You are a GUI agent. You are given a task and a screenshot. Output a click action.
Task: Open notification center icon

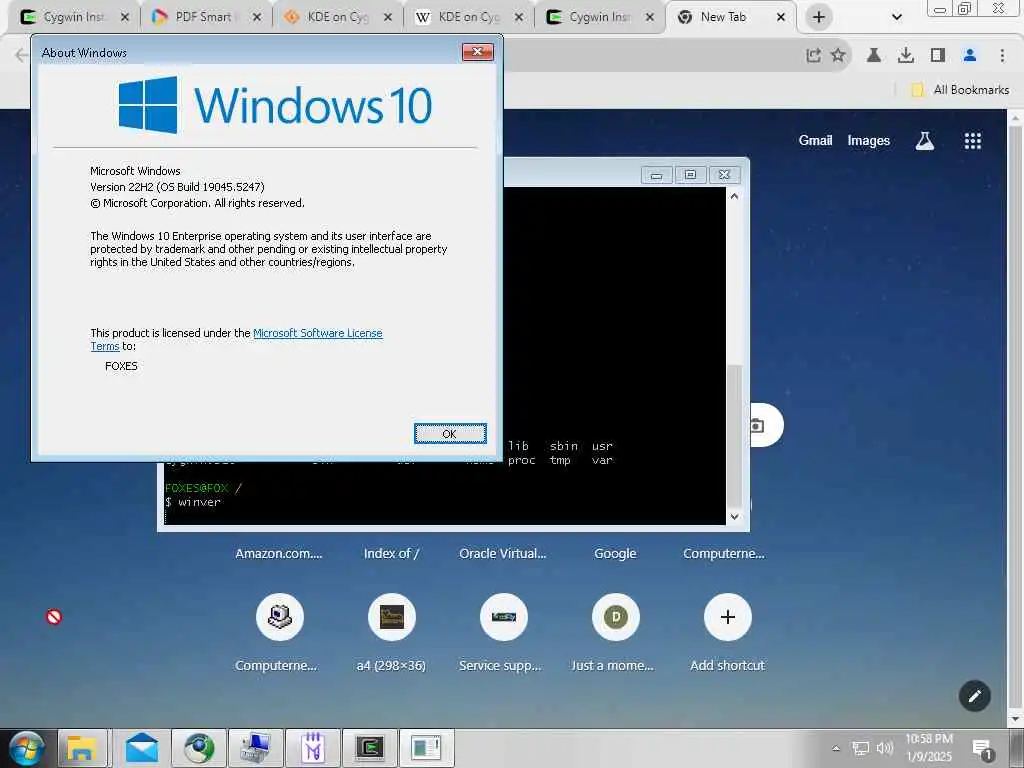[x=982, y=749]
